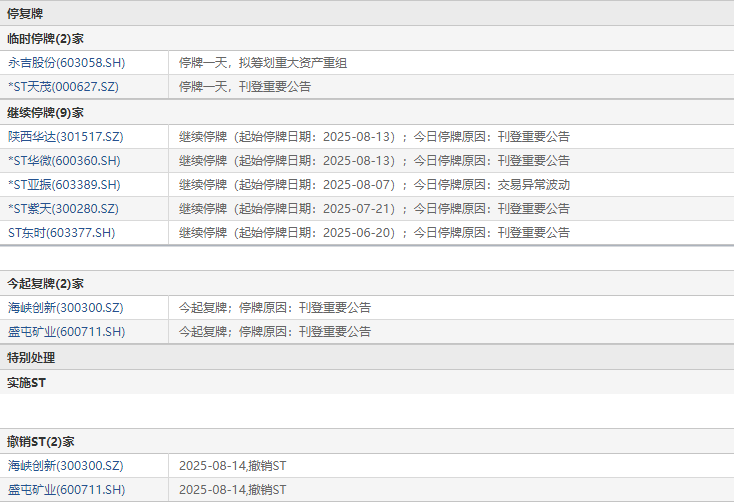Image resolution: width=734 pixels, height=502 pixels.
Task: Open *ST亚振(603389.SH) stock link
Action: click(x=64, y=185)
